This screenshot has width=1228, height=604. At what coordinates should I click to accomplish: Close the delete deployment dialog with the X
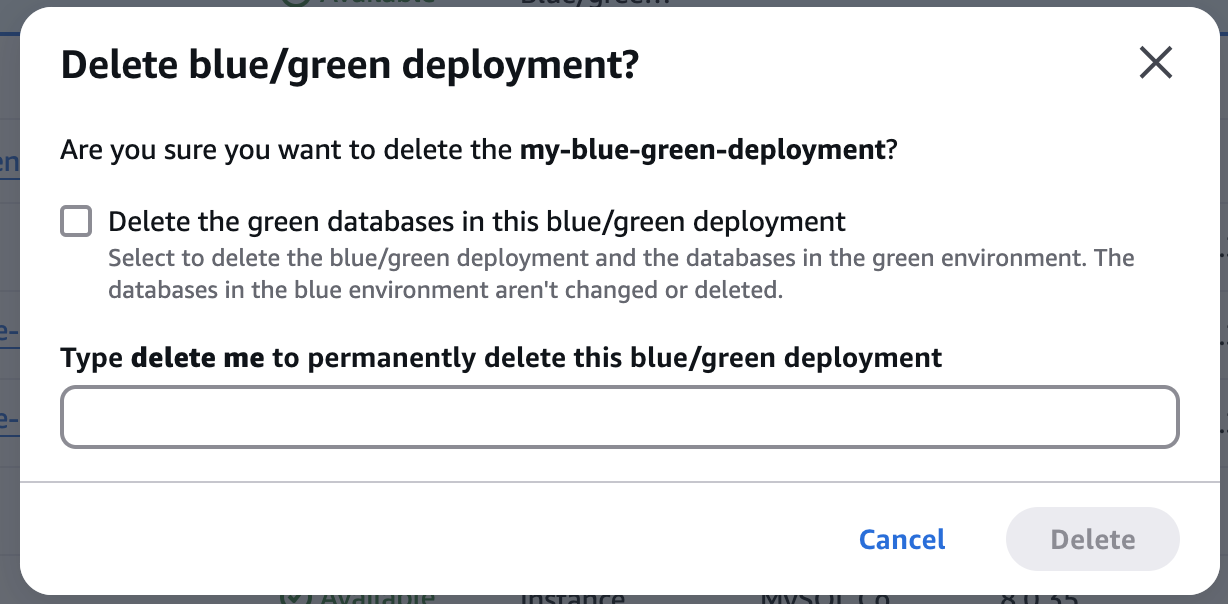pyautogui.click(x=1155, y=62)
